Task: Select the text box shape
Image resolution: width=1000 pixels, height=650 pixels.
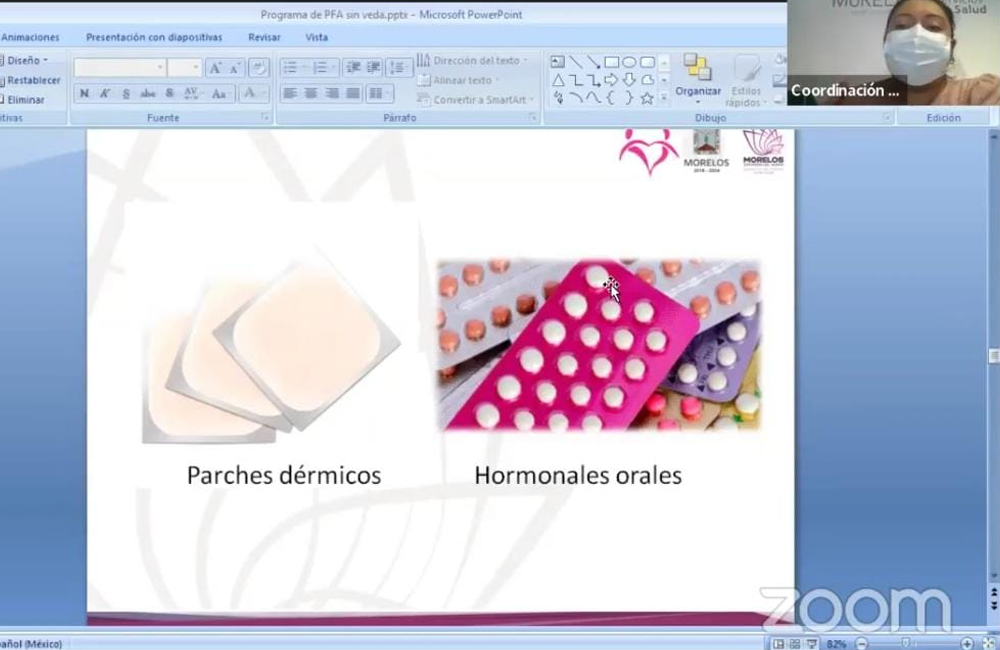Action: point(557,62)
